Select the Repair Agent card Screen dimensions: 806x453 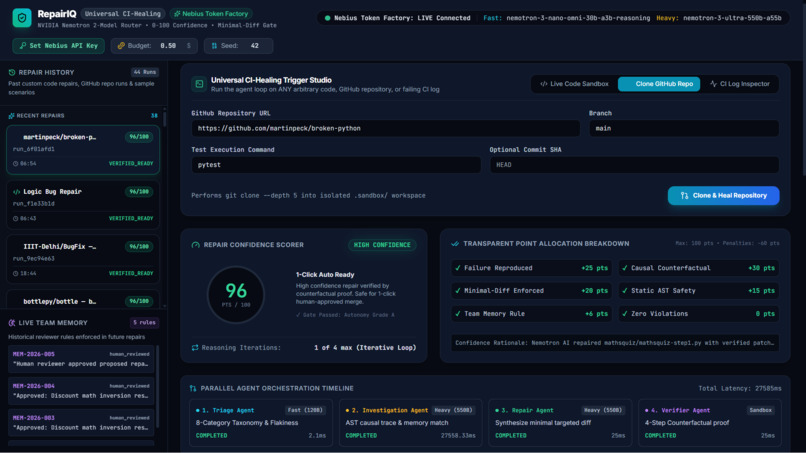pyautogui.click(x=560, y=422)
